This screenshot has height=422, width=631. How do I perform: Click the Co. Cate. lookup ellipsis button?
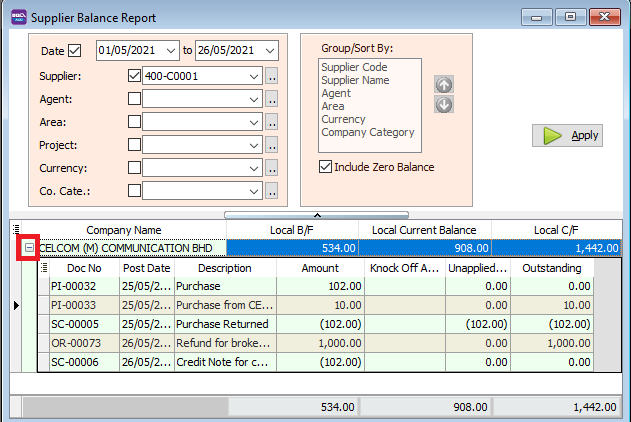coord(271,191)
